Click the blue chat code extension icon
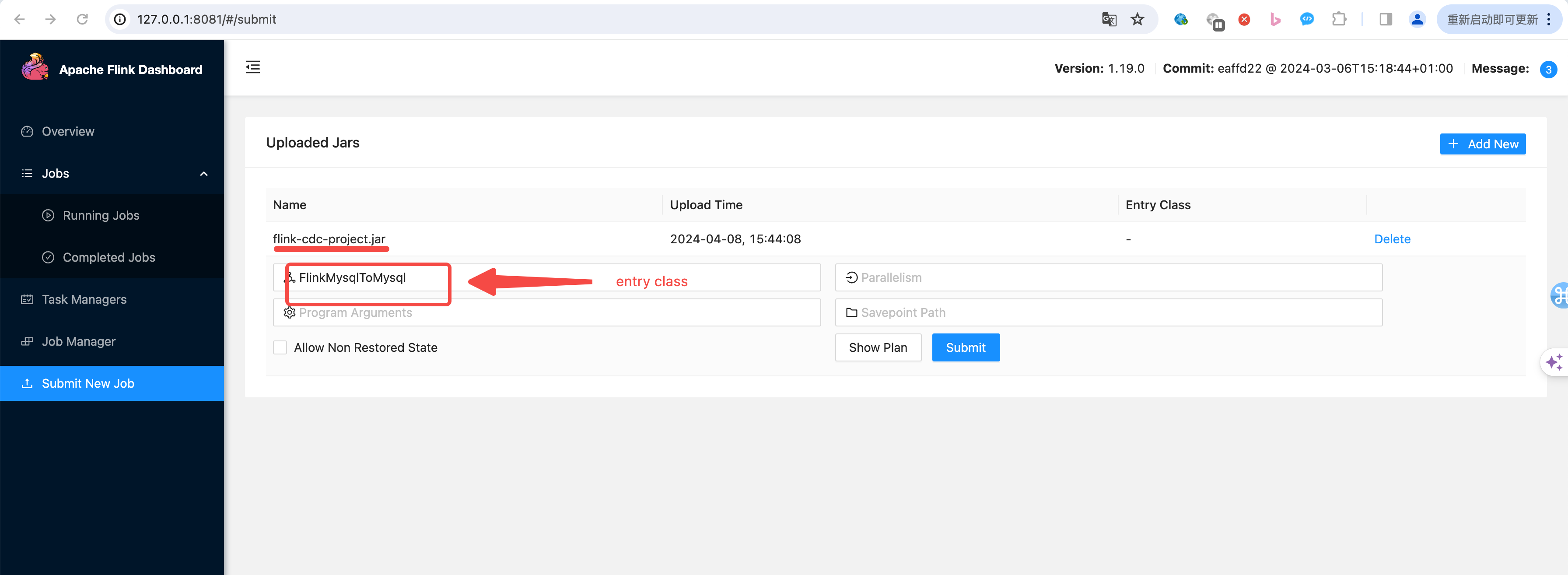This screenshot has width=1568, height=575. pos(1307,20)
